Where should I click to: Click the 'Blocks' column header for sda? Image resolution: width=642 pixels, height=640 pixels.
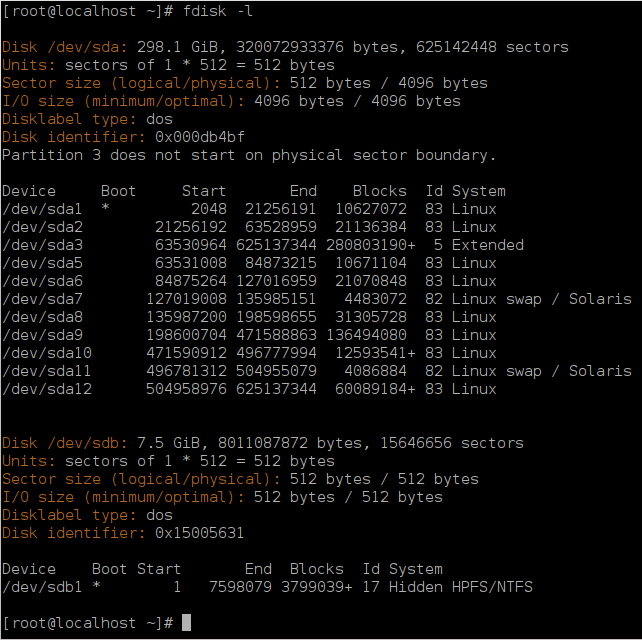point(380,191)
